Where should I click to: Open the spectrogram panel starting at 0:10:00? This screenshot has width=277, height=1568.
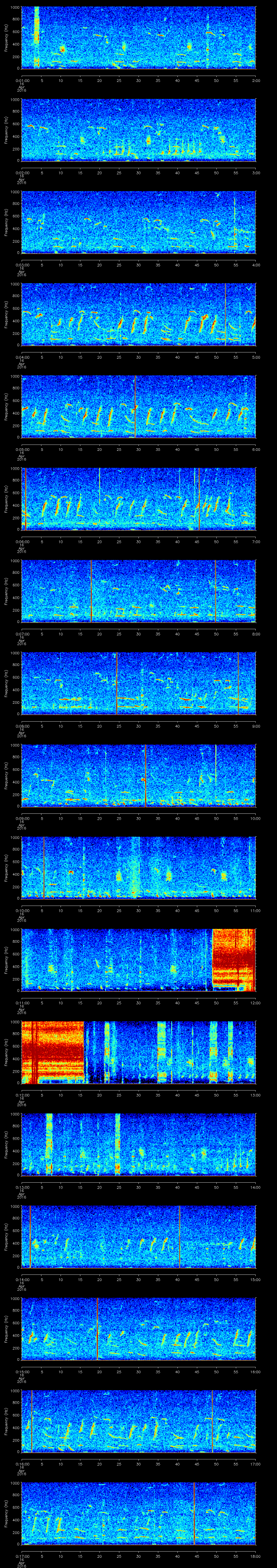point(139,868)
